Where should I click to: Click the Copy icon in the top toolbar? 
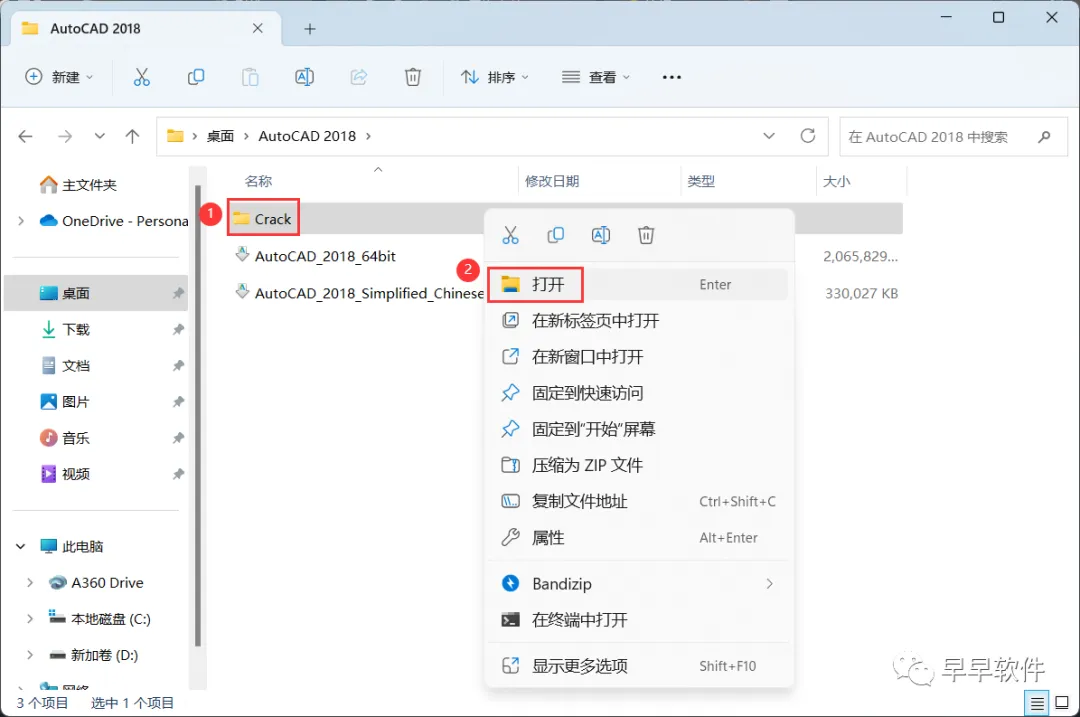click(x=196, y=77)
